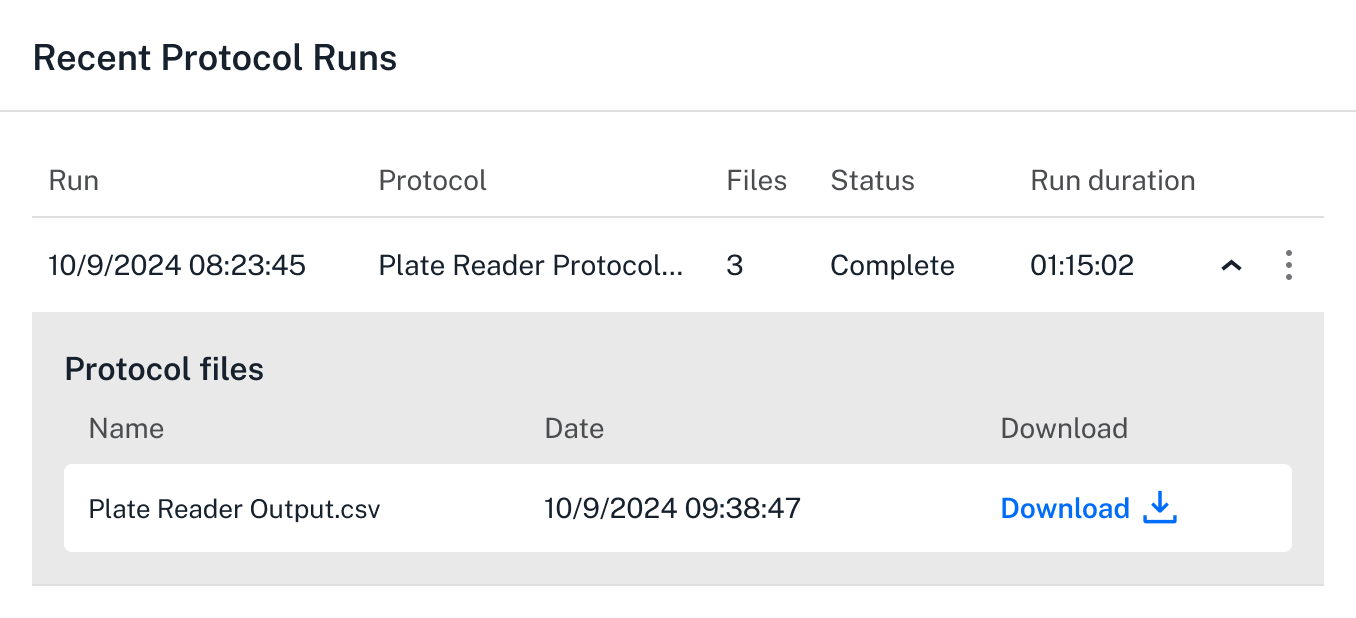
Task: Click the download icon next to Download
Action: pyautogui.click(x=1159, y=508)
